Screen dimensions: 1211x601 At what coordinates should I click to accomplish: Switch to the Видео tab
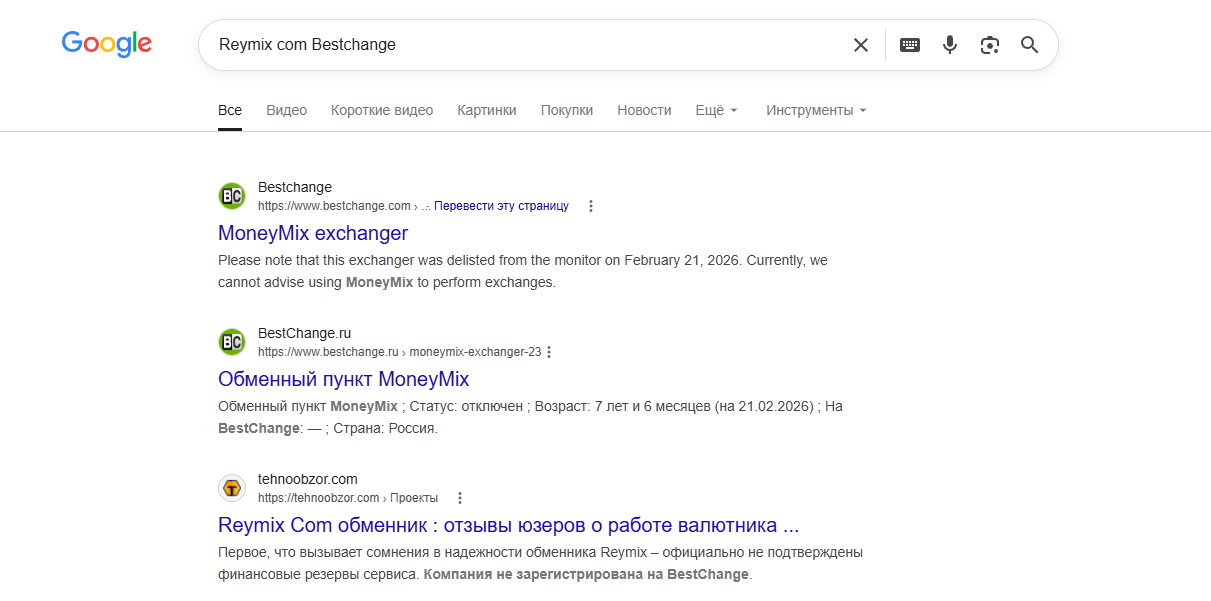click(x=287, y=110)
